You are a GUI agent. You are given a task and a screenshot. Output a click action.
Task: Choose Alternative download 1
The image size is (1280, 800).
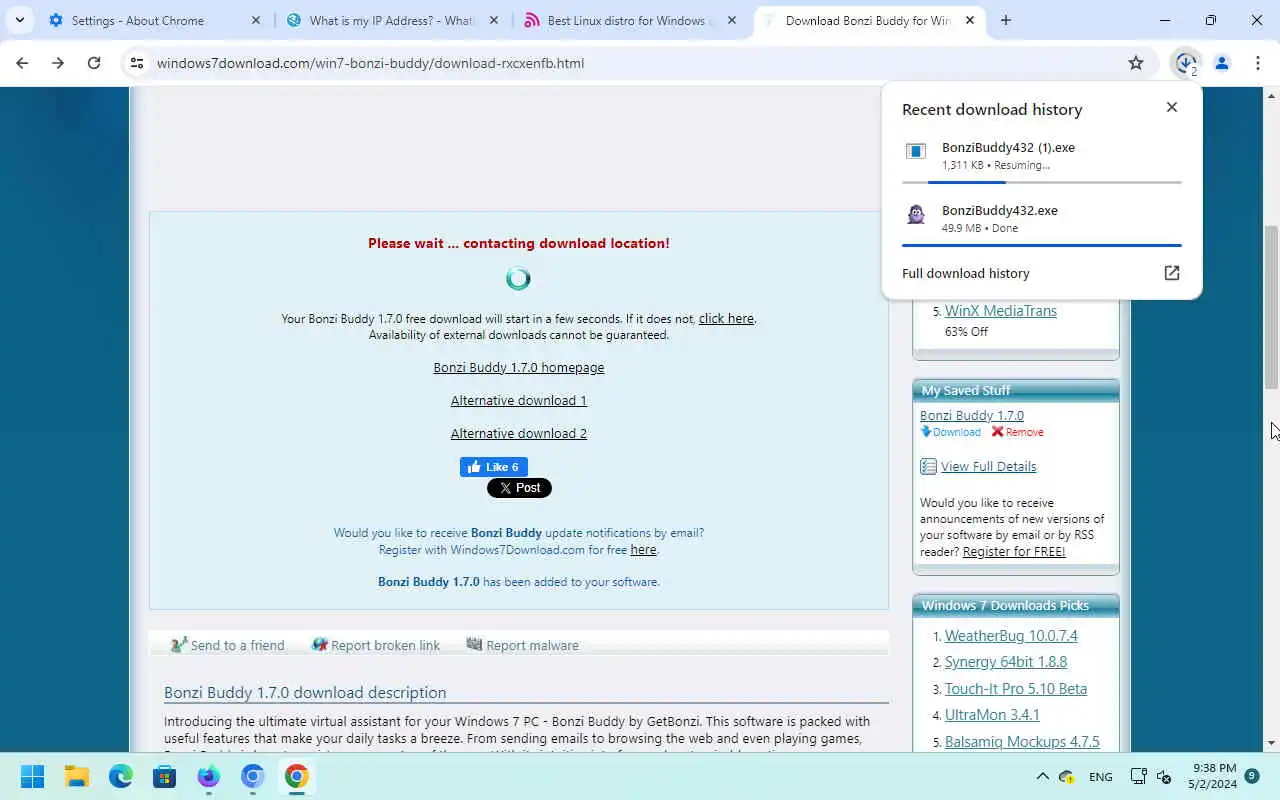coord(519,400)
